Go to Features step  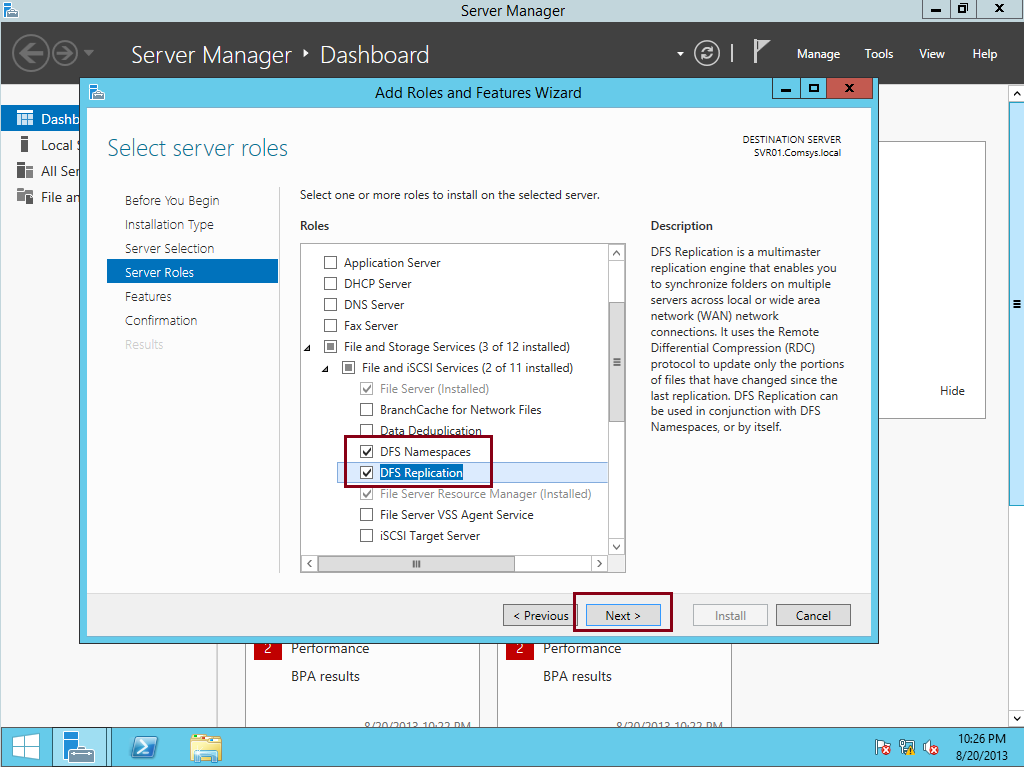tap(148, 297)
